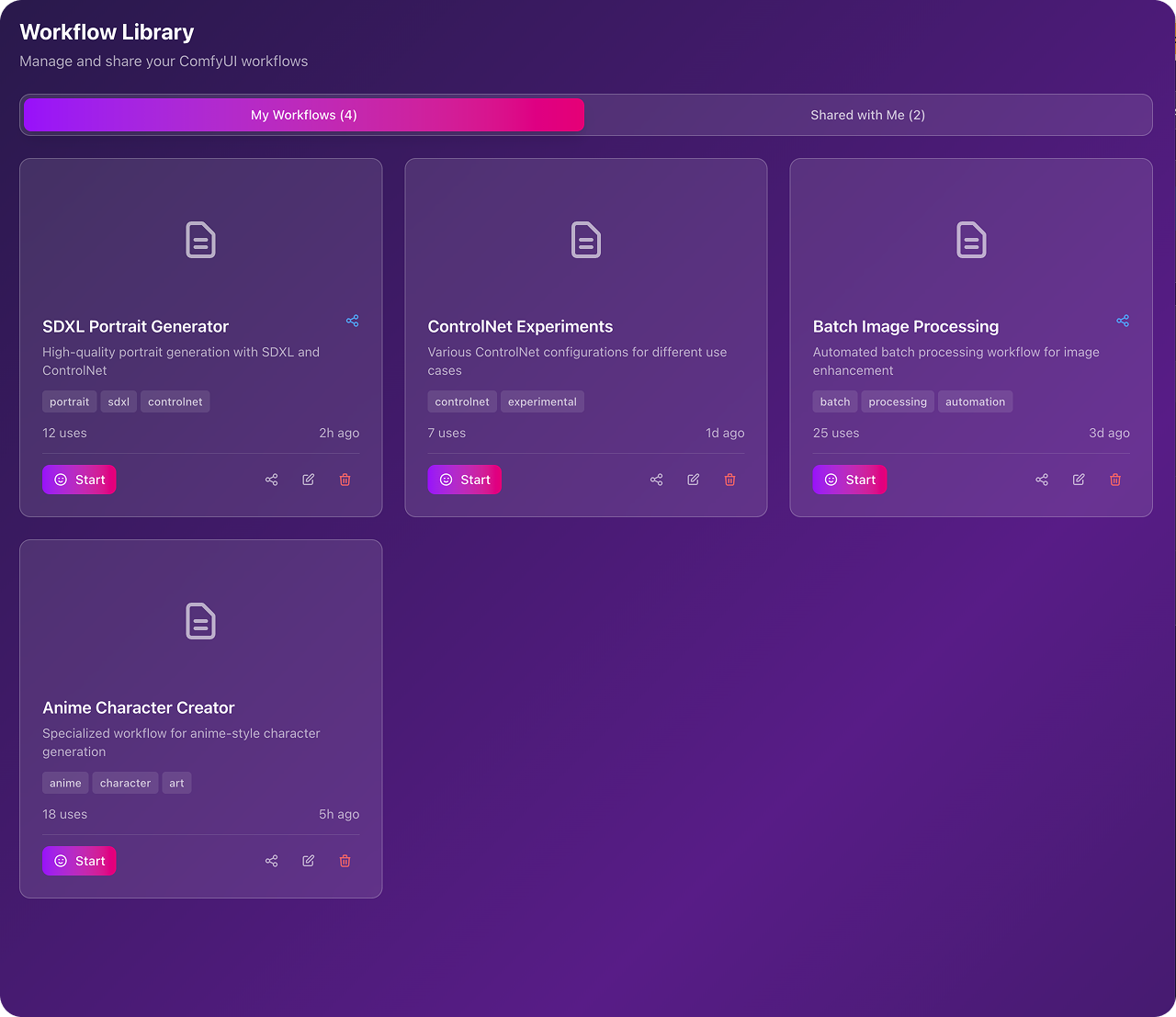Open the edit icon for ControlNet Experiments

point(693,479)
